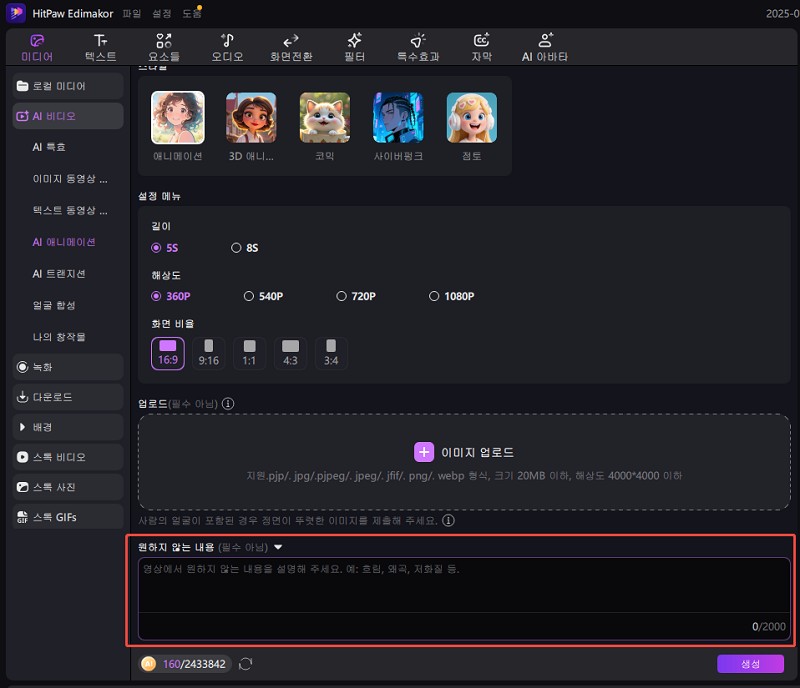Image resolution: width=800 pixels, height=688 pixels.
Task: Open the 필터 (Filter) toolbar tab
Action: point(354,47)
